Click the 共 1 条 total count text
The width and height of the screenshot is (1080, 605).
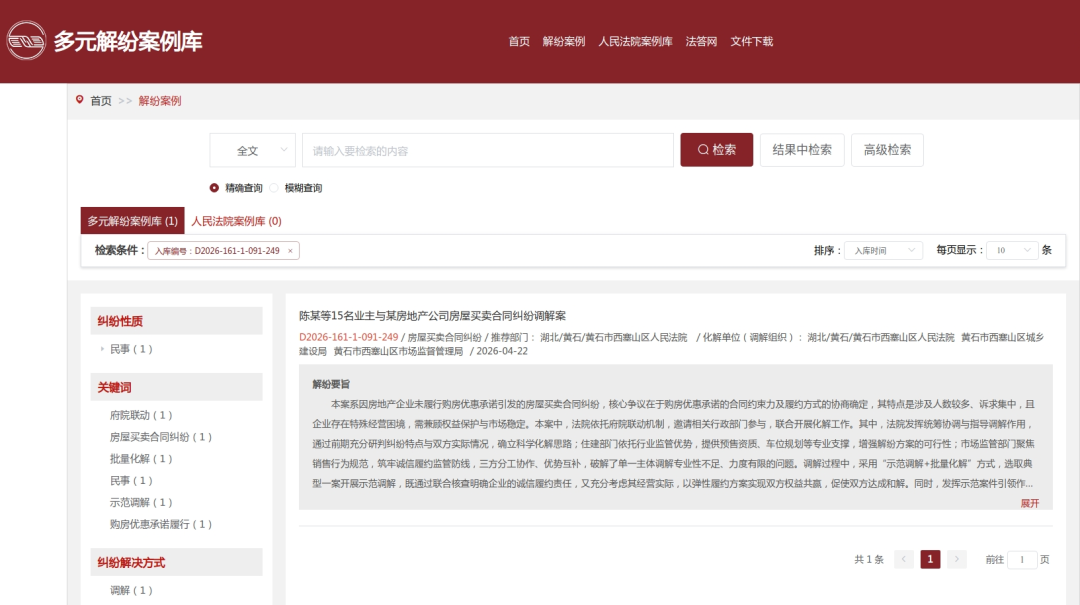pyautogui.click(x=869, y=560)
